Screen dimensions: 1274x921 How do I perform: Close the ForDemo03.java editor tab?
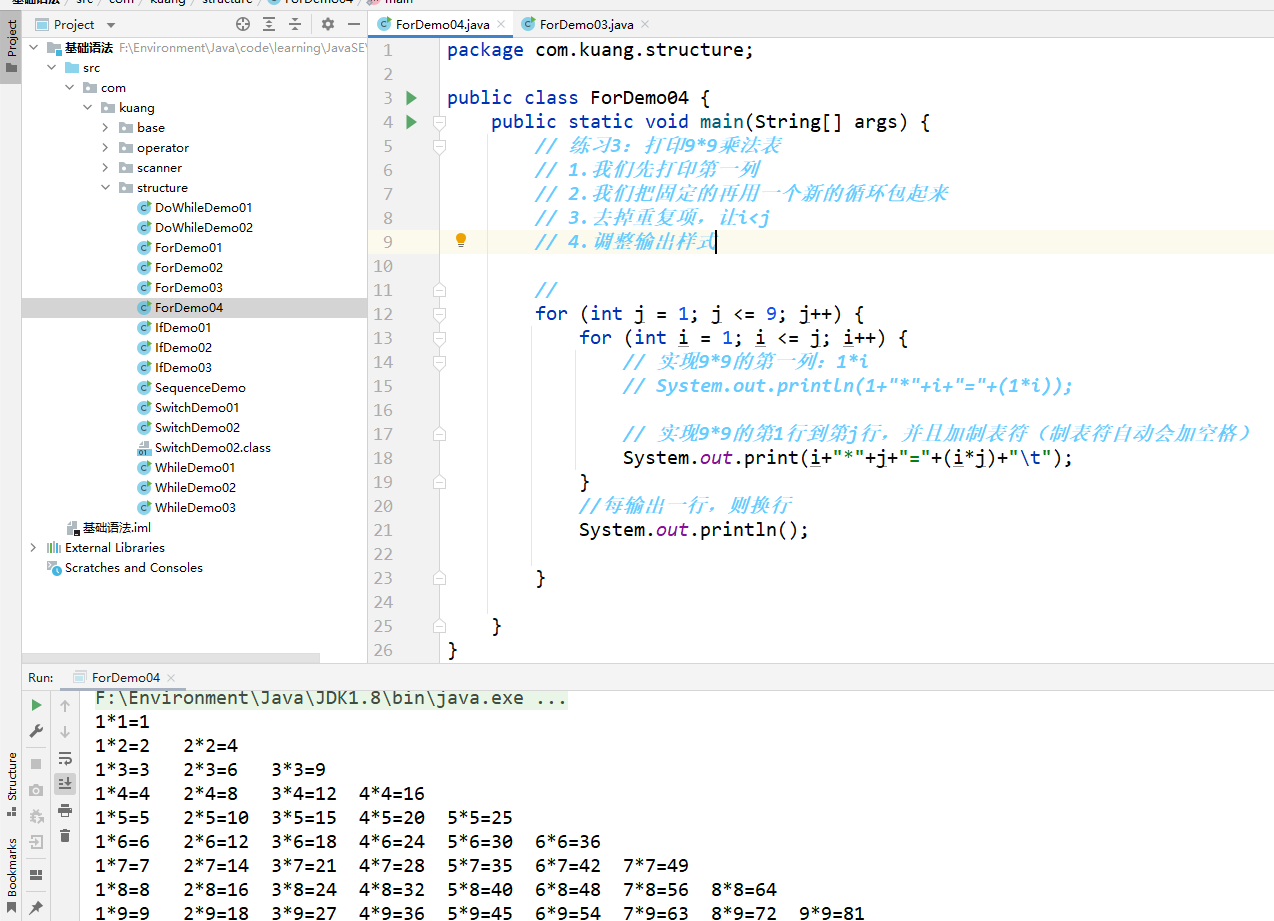click(x=644, y=24)
